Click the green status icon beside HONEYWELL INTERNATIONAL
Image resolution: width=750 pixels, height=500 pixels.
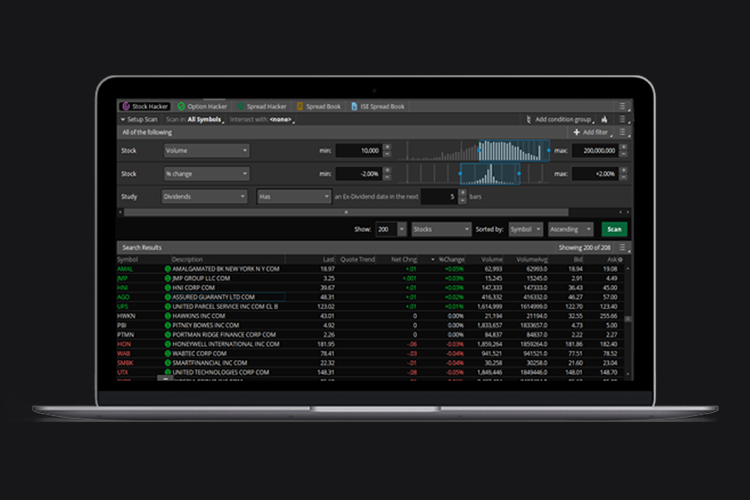pos(168,343)
